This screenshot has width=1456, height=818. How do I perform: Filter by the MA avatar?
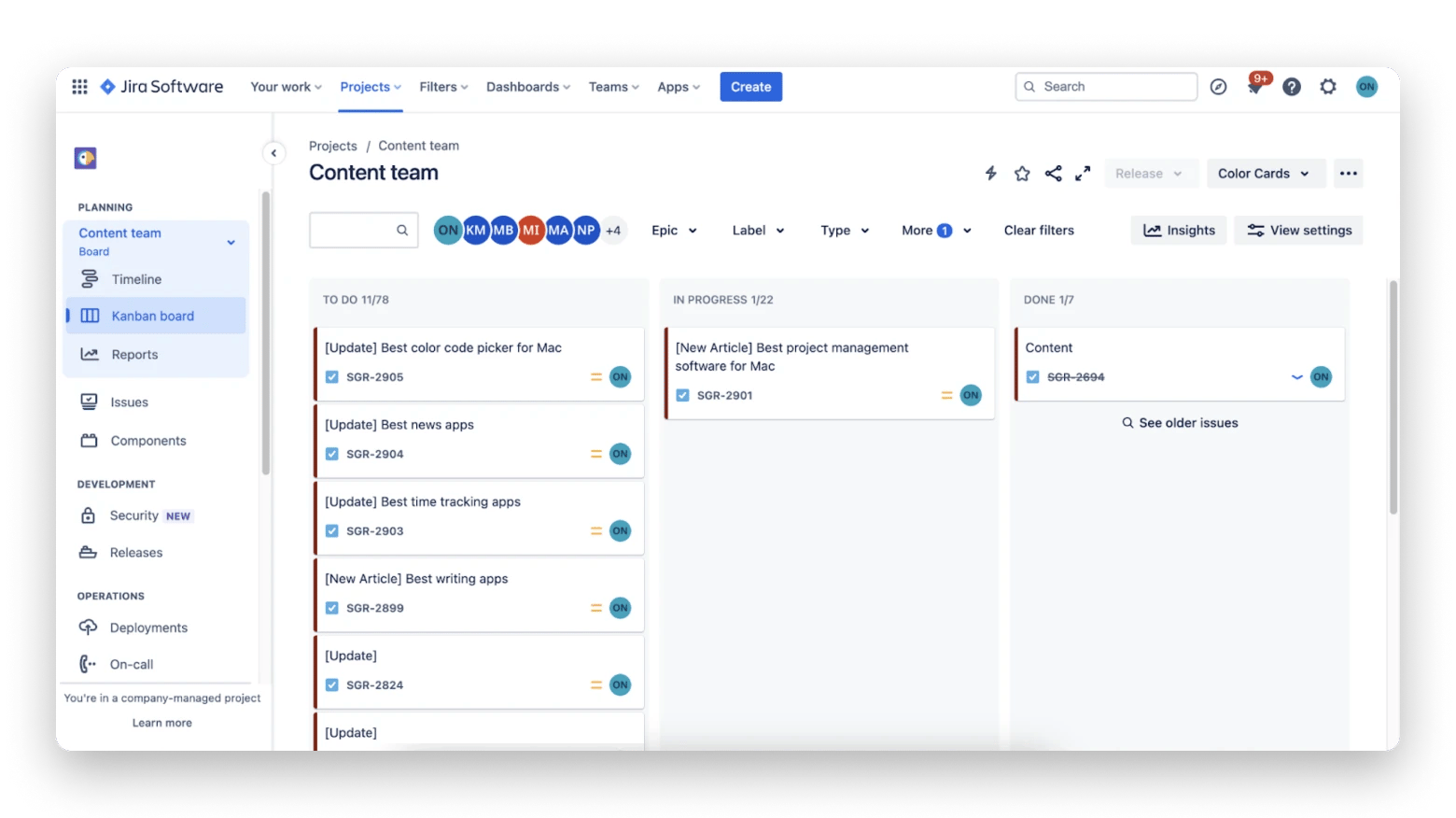pyautogui.click(x=558, y=231)
